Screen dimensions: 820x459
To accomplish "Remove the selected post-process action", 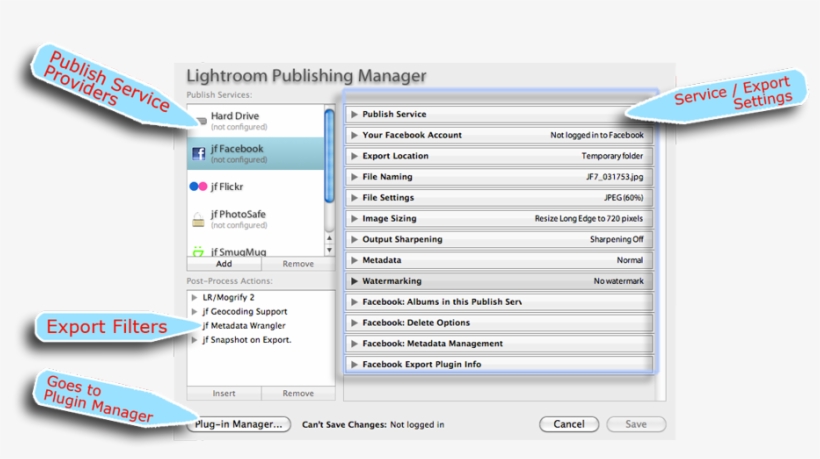I will 298,393.
